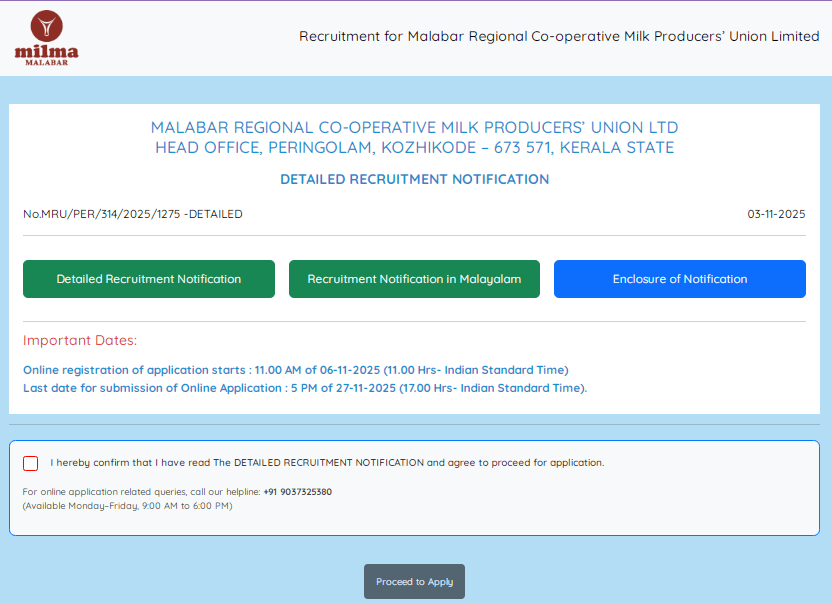832x603 pixels.
Task: Click the DETAILED RECRUITMENT NOTIFICATION heading
Action: [x=414, y=179]
